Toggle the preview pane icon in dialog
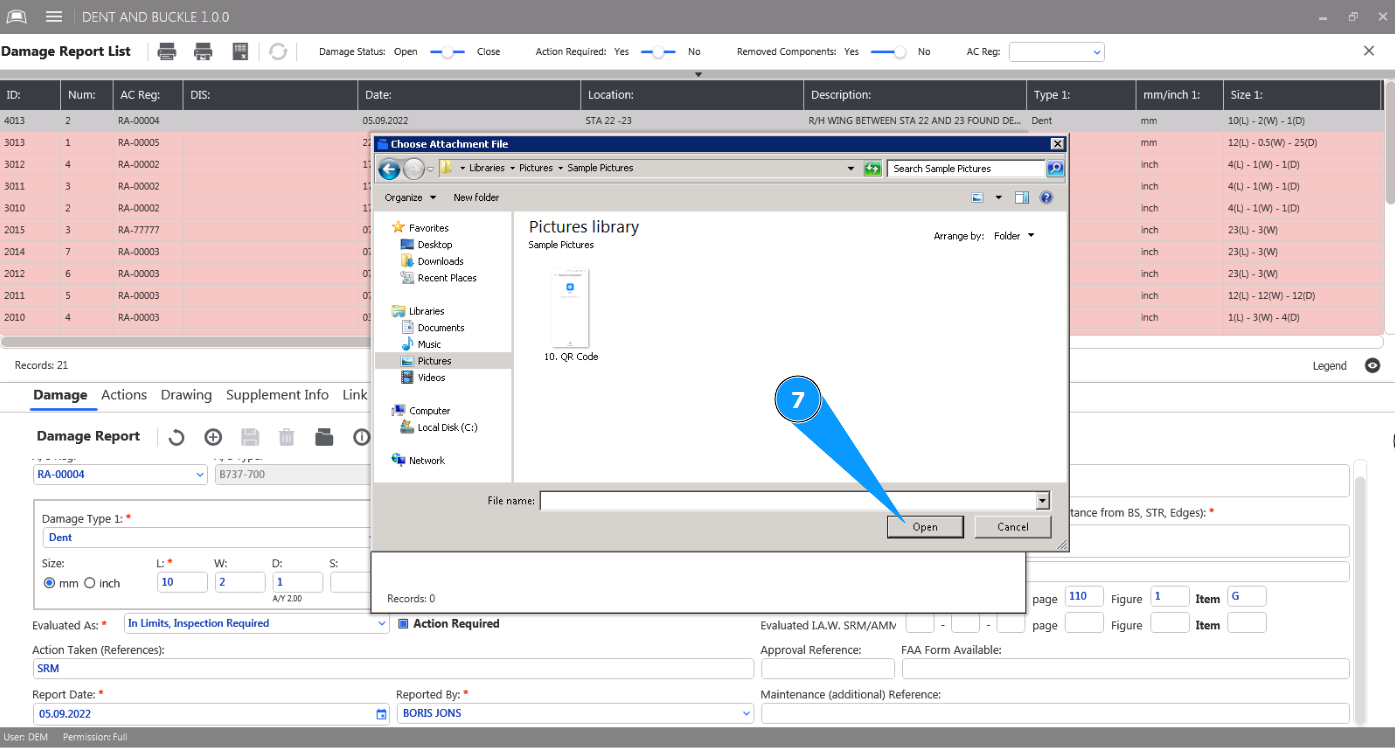The height and width of the screenshot is (748, 1395). point(1021,198)
